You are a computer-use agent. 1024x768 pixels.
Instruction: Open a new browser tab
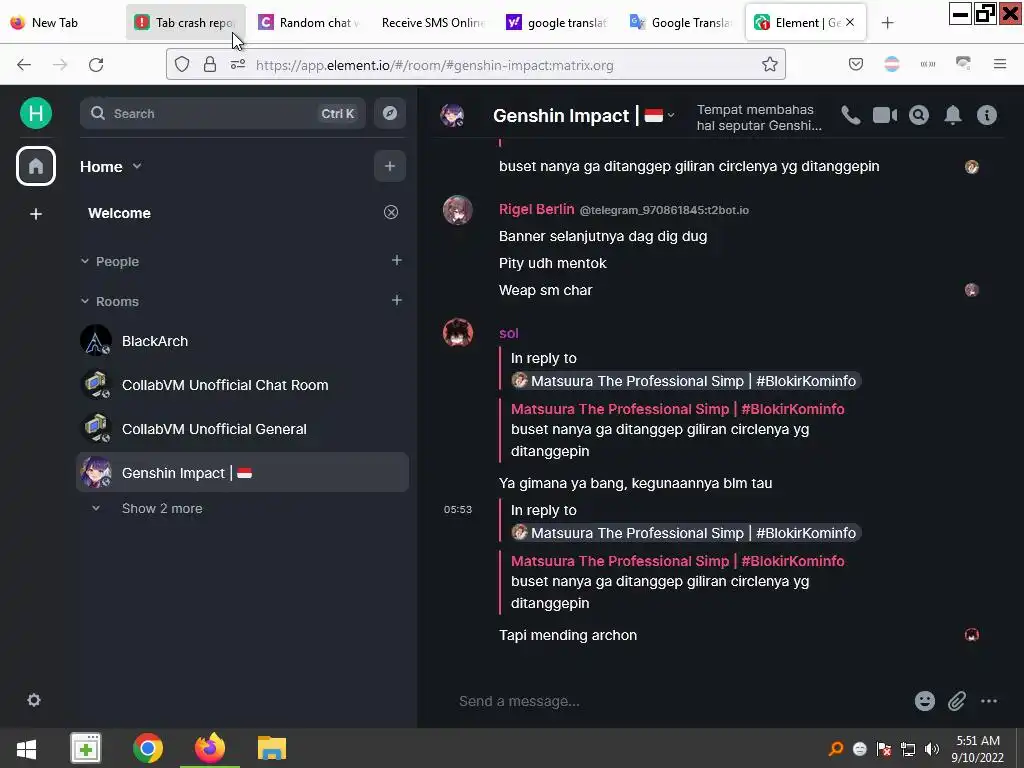pyautogui.click(x=887, y=23)
